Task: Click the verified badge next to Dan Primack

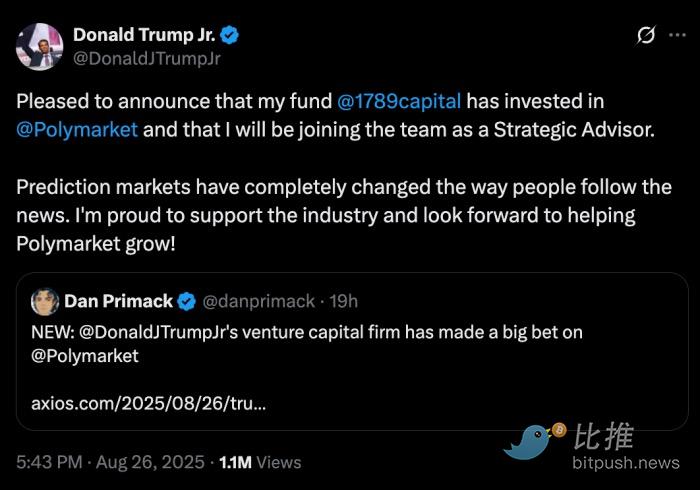Action: pos(186,301)
